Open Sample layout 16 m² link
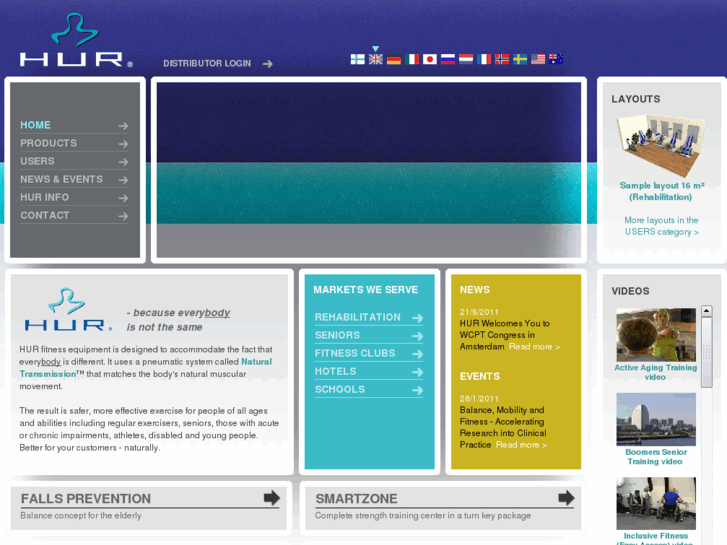The width and height of the screenshot is (727, 545). point(662,191)
